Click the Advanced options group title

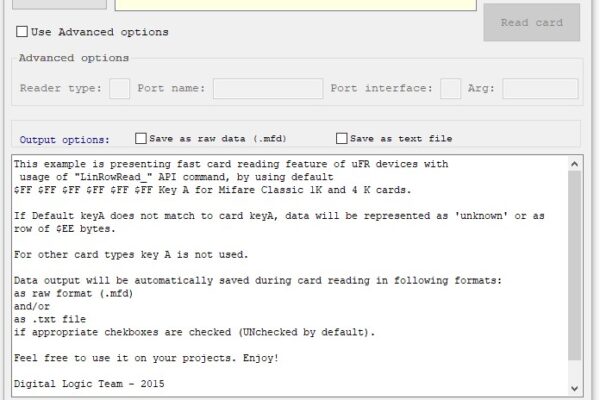(74, 58)
